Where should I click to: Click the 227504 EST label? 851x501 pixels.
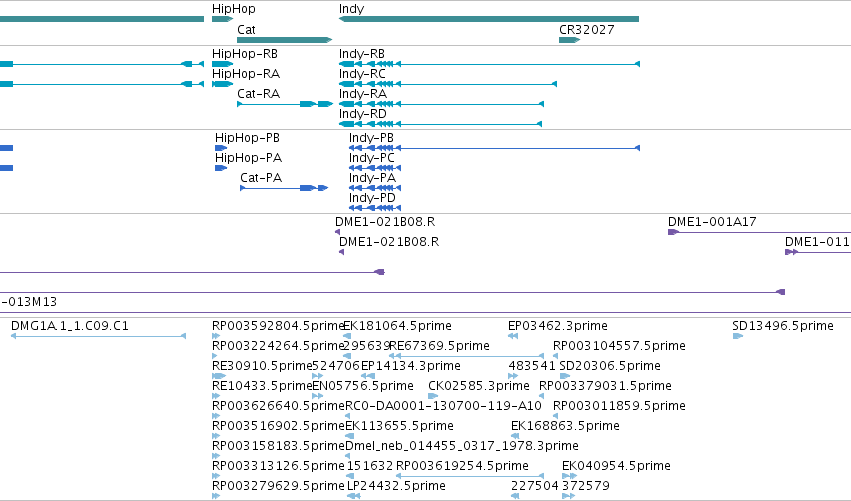click(x=535, y=487)
